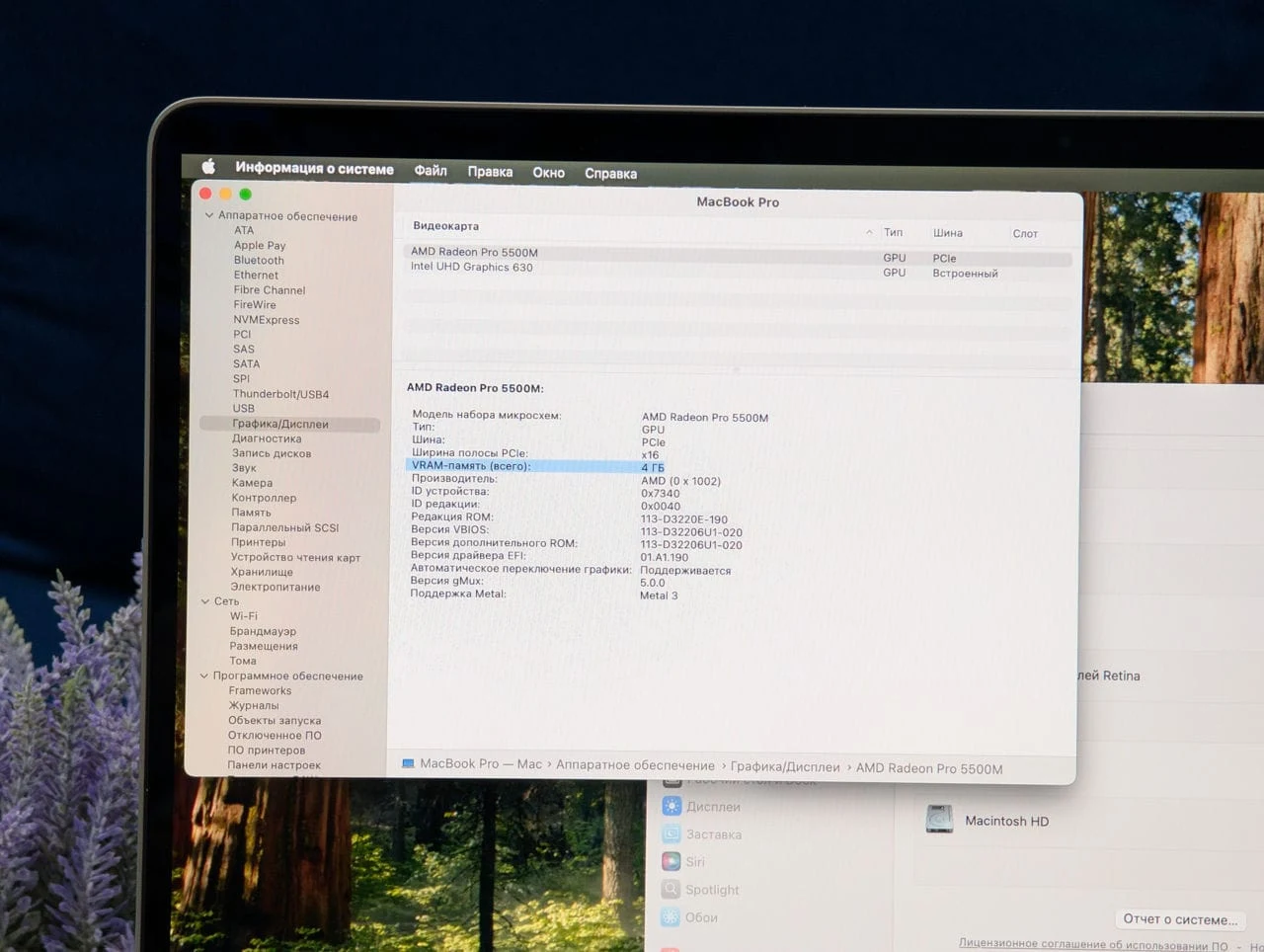The image size is (1264, 952).
Task: Open the Файл menu
Action: coord(431,170)
